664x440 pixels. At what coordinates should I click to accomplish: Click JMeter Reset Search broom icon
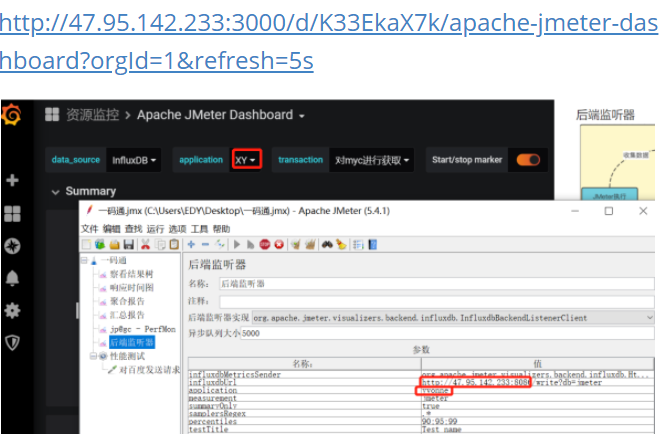341,244
